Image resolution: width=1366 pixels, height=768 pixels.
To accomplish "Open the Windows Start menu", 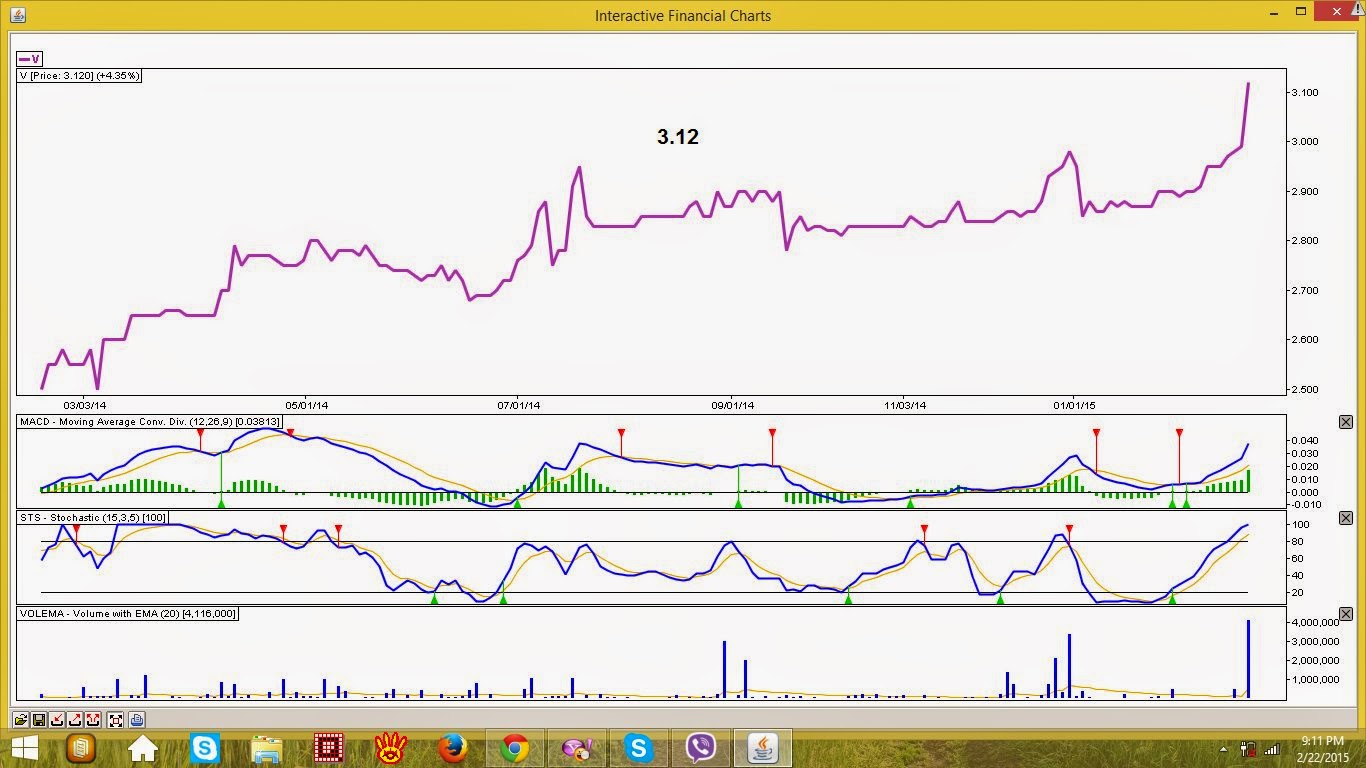I will (x=23, y=747).
